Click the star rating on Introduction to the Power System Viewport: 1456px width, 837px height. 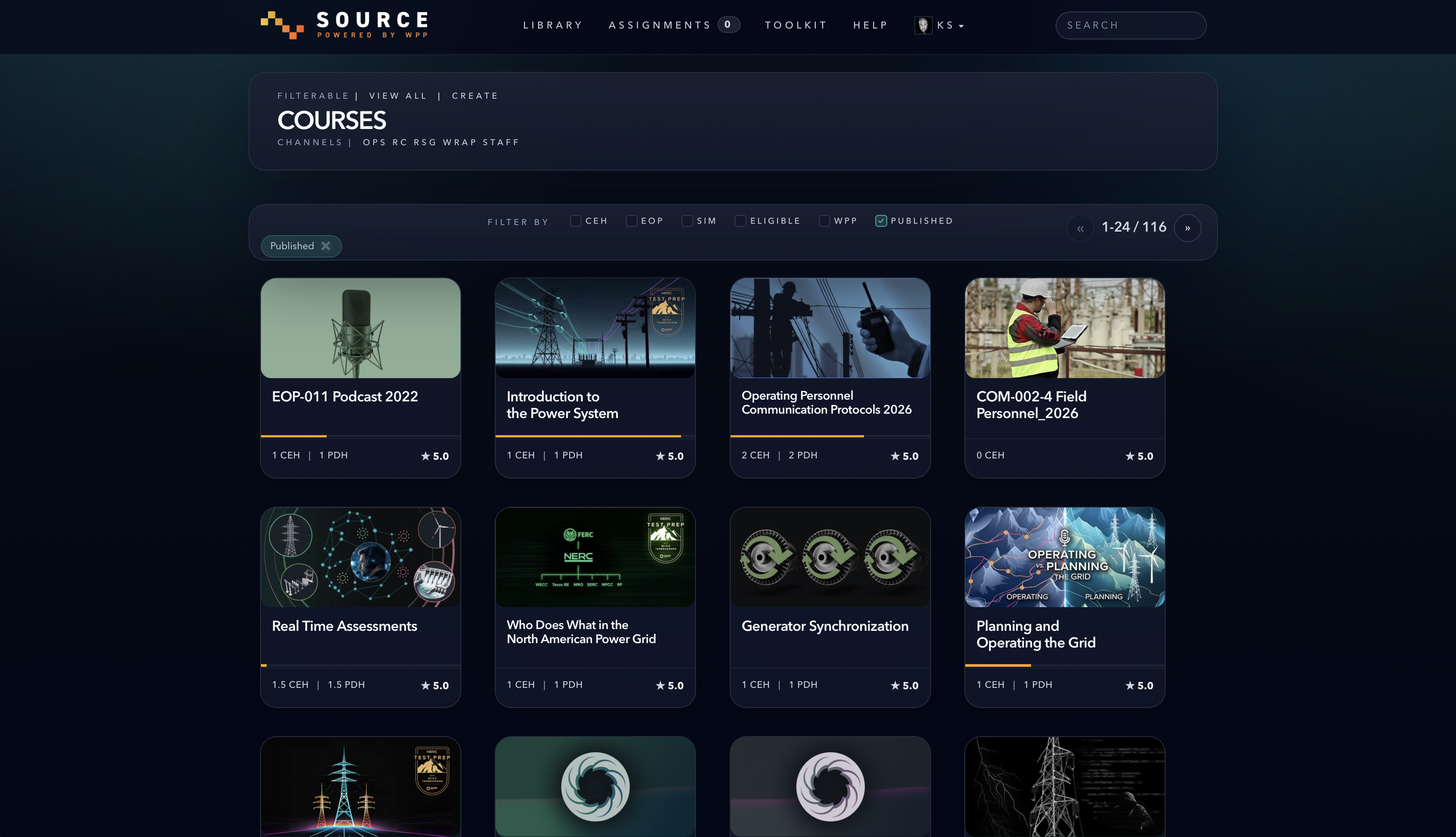click(x=670, y=456)
